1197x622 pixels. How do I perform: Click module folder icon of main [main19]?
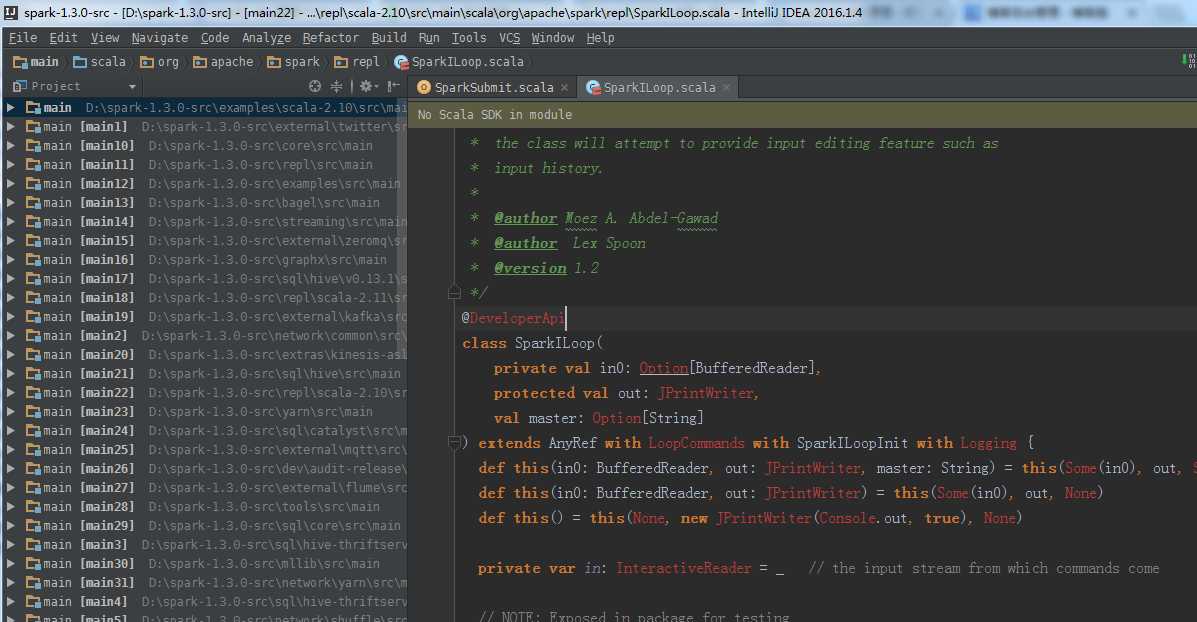tap(33, 317)
